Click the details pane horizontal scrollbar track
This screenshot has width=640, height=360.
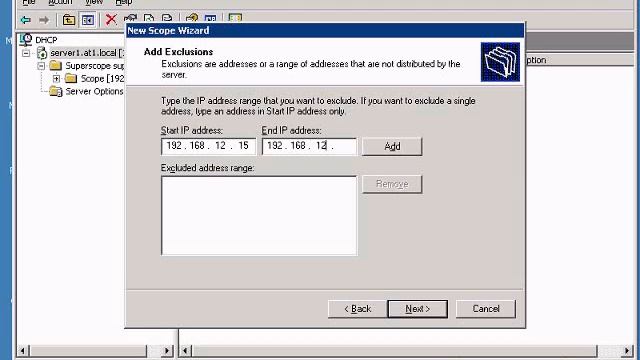coord(406,351)
